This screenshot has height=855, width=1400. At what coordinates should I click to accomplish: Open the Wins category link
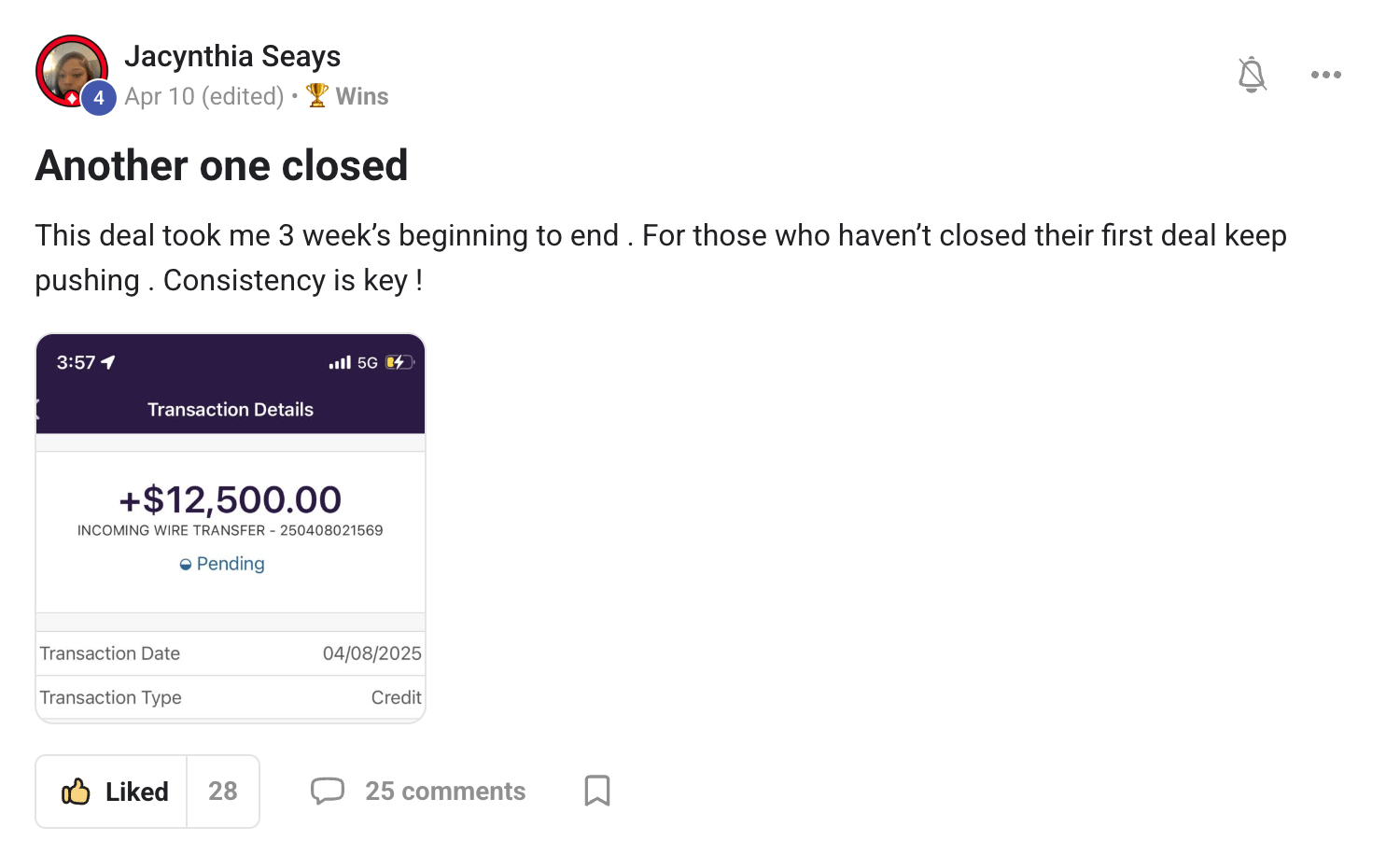click(361, 96)
